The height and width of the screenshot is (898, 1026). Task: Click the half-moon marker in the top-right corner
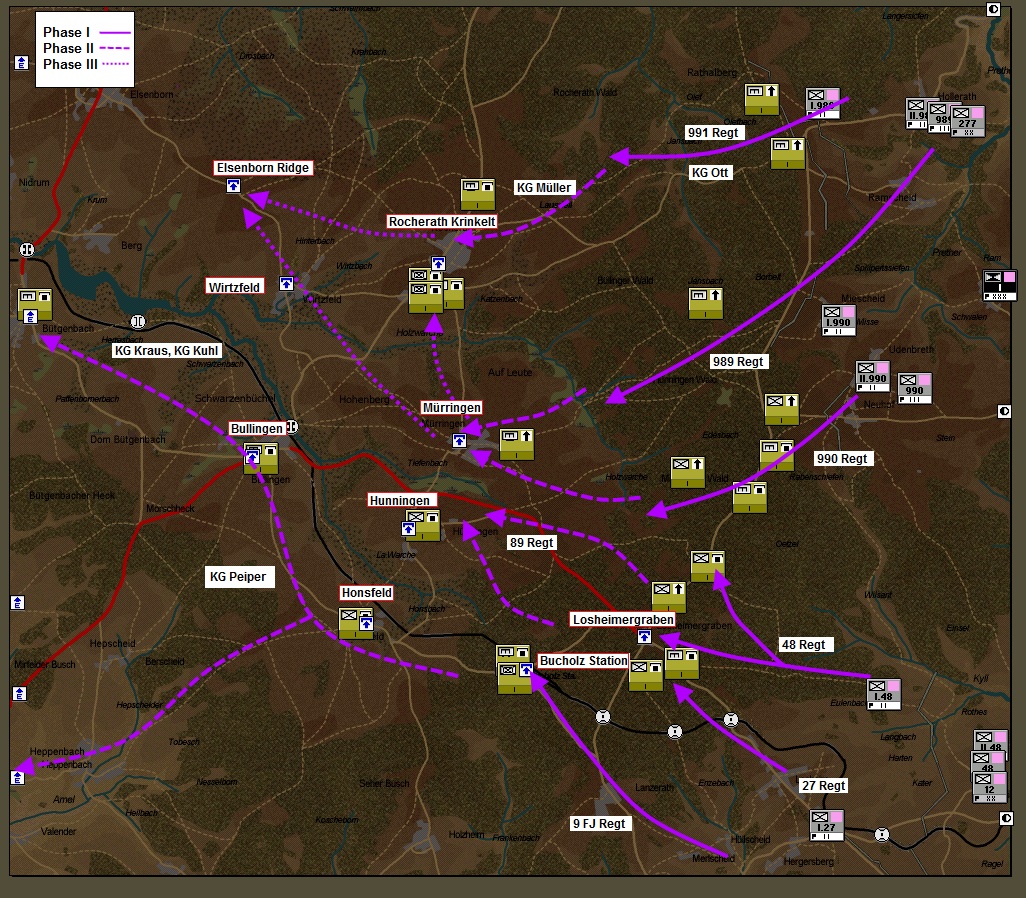coord(993,9)
